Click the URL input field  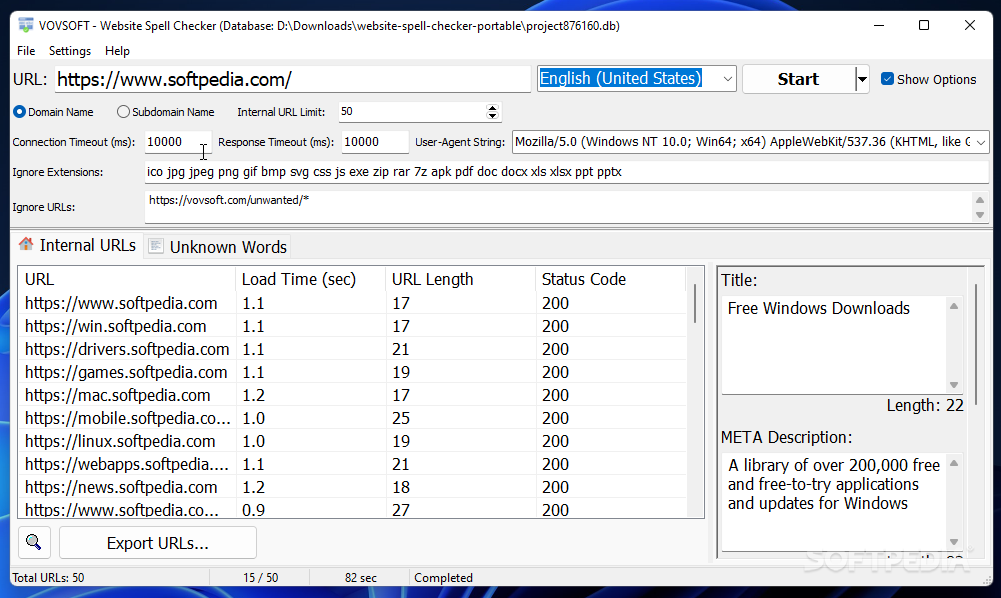point(293,79)
